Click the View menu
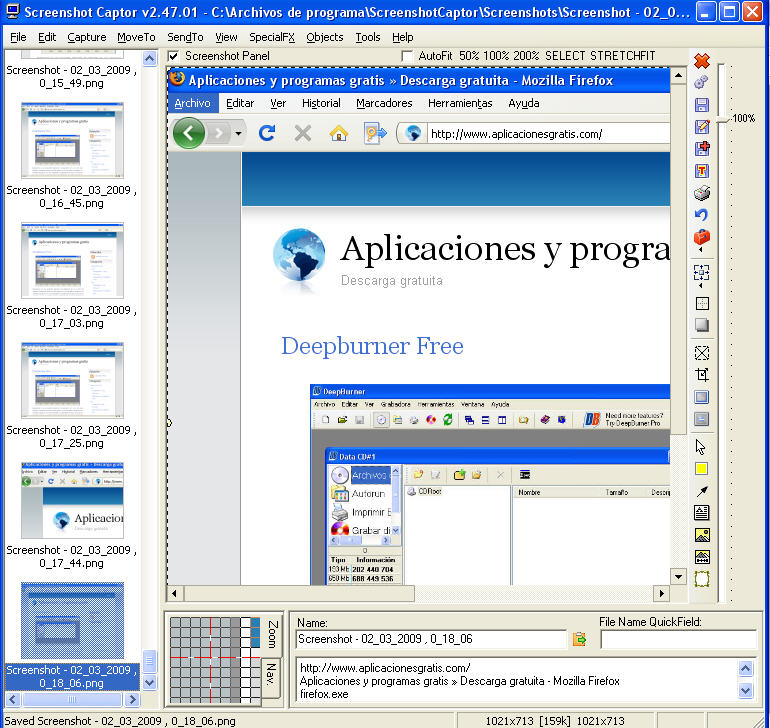This screenshot has height=728, width=770. tap(226, 37)
